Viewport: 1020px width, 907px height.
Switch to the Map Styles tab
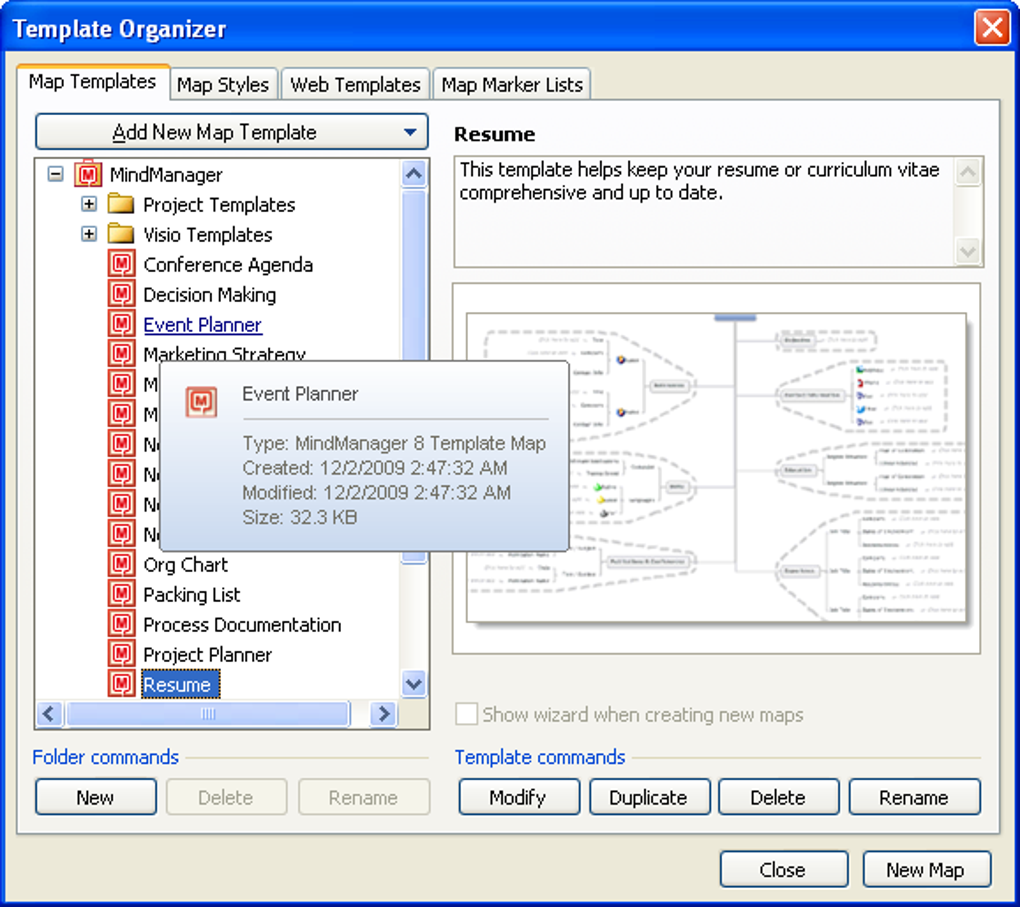[x=223, y=85]
